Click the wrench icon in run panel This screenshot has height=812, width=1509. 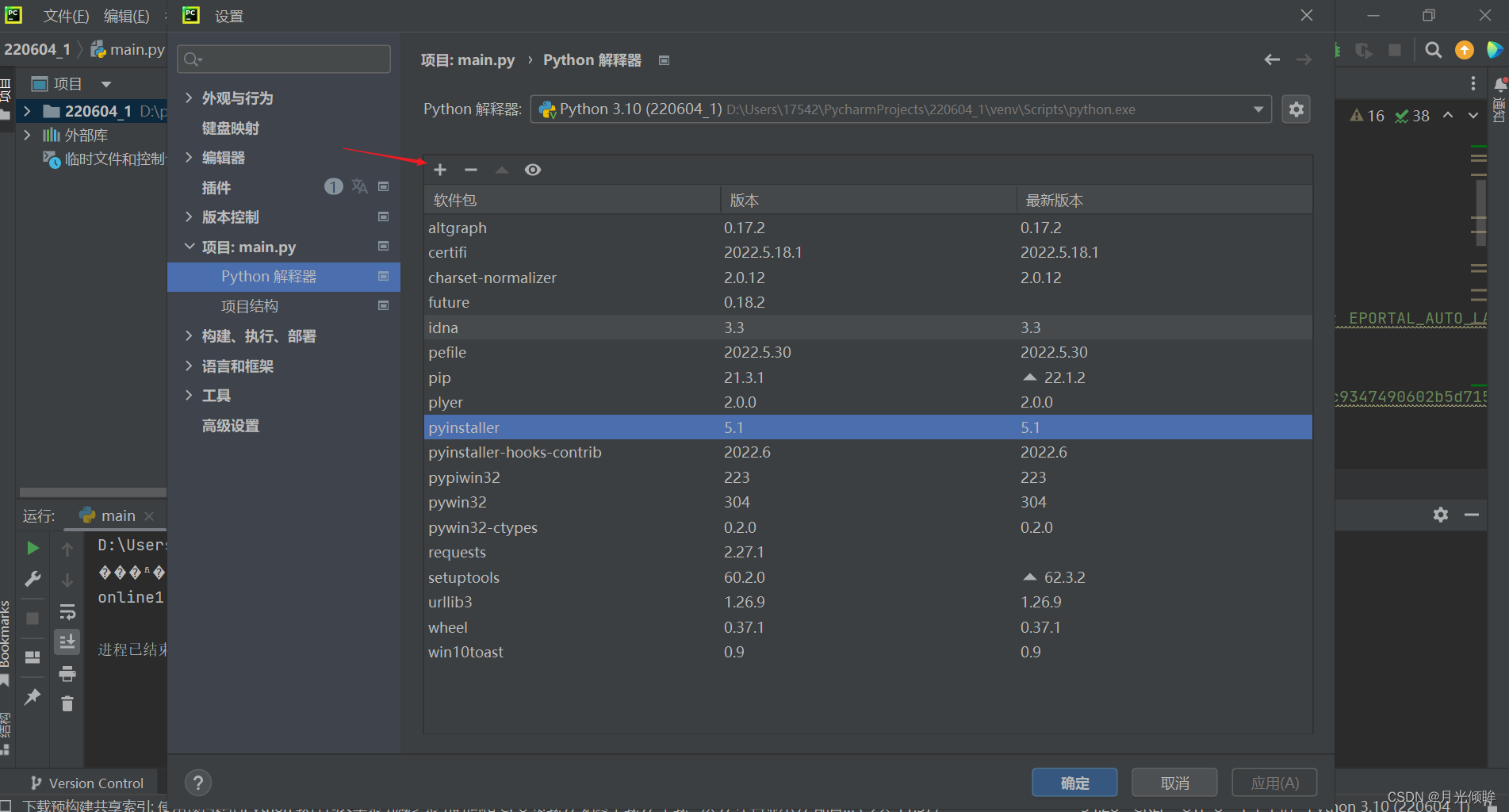(33, 580)
